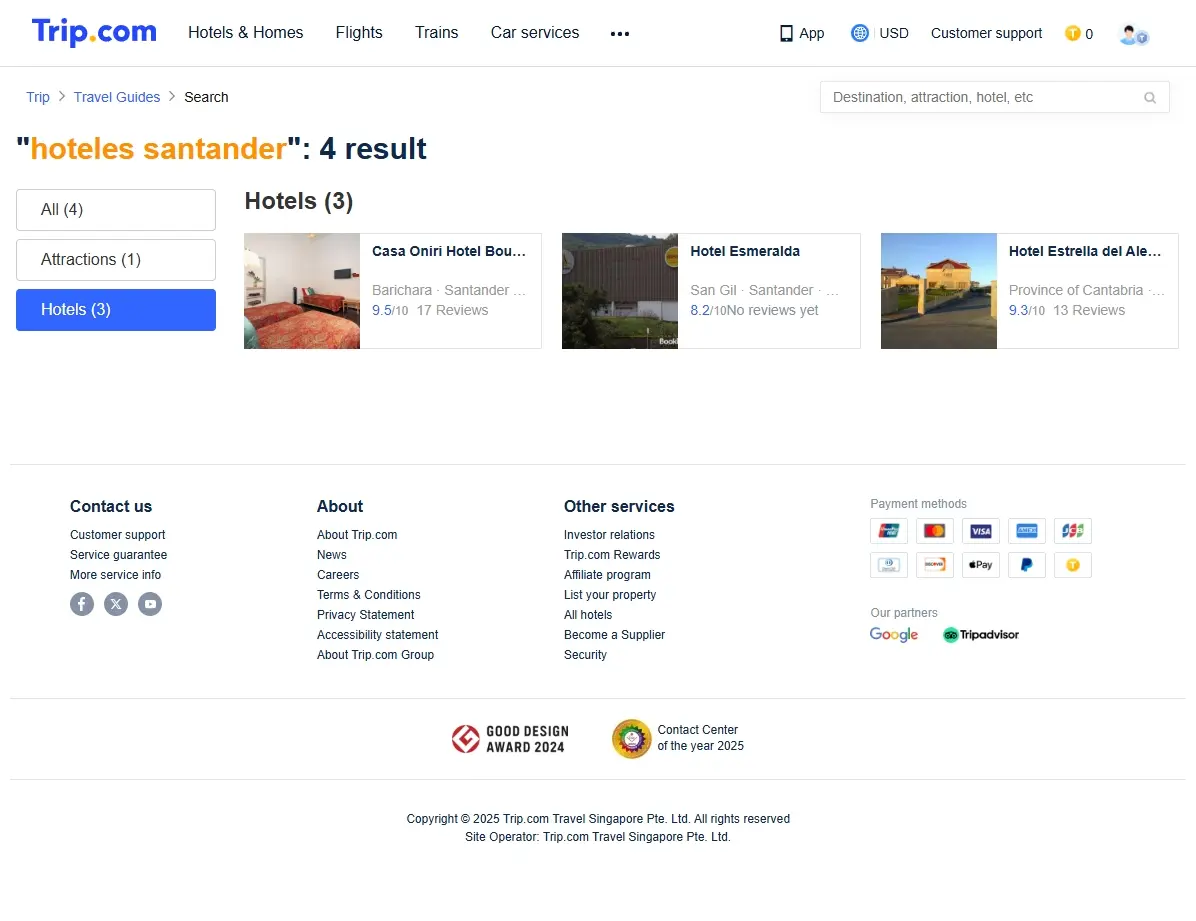Click Customer support in the header
The image size is (1196, 921).
click(x=986, y=34)
